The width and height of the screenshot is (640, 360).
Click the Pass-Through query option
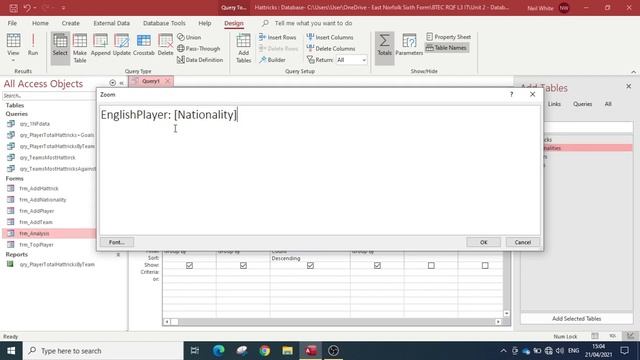pyautogui.click(x=199, y=49)
